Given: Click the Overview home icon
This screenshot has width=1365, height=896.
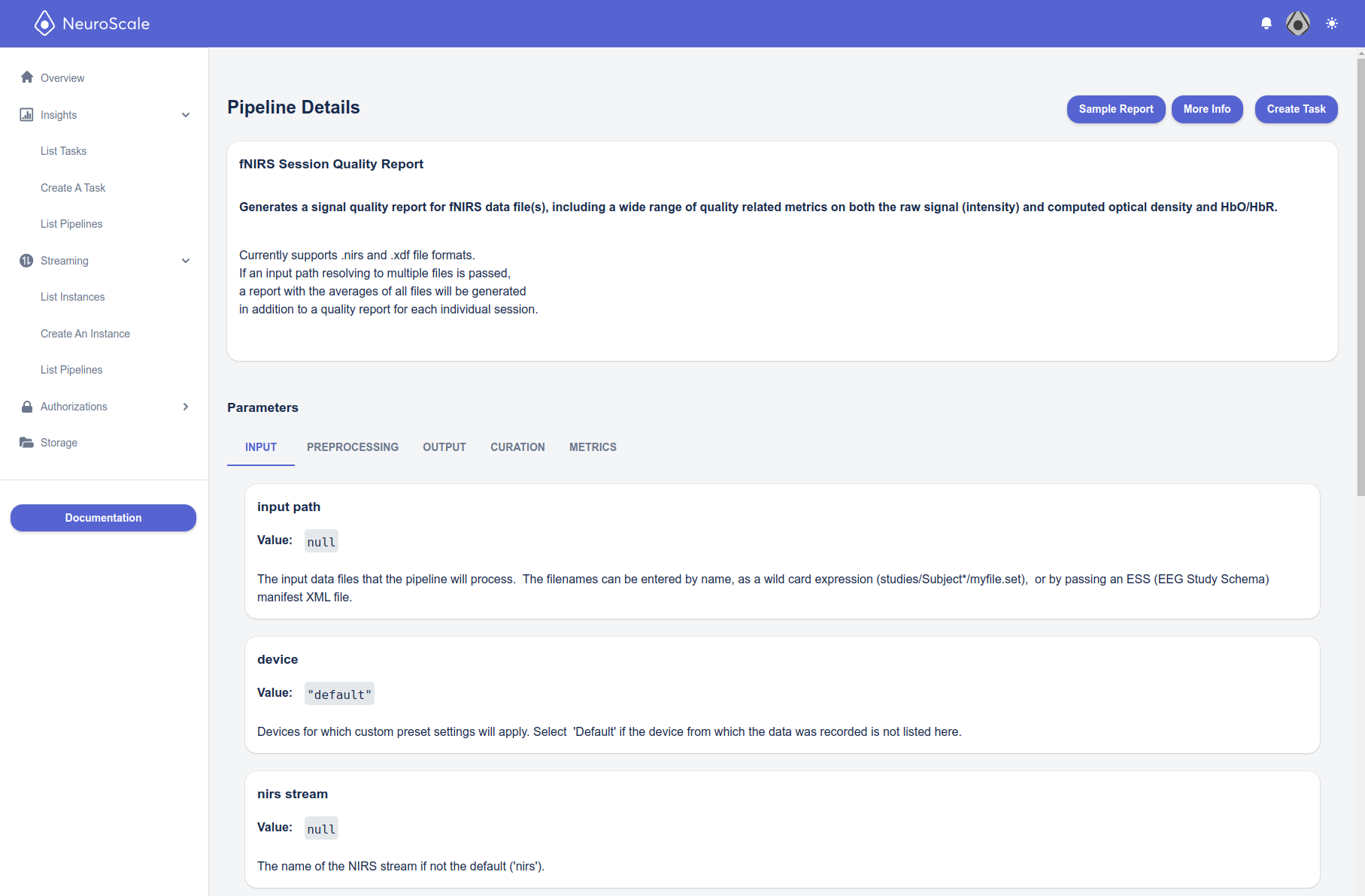Looking at the screenshot, I should [27, 77].
